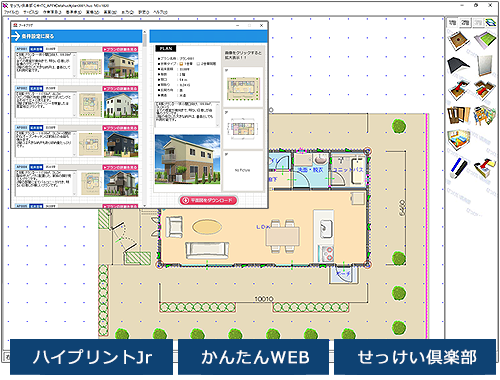Select the armchair in the living room

pyautogui.click(x=174, y=227)
